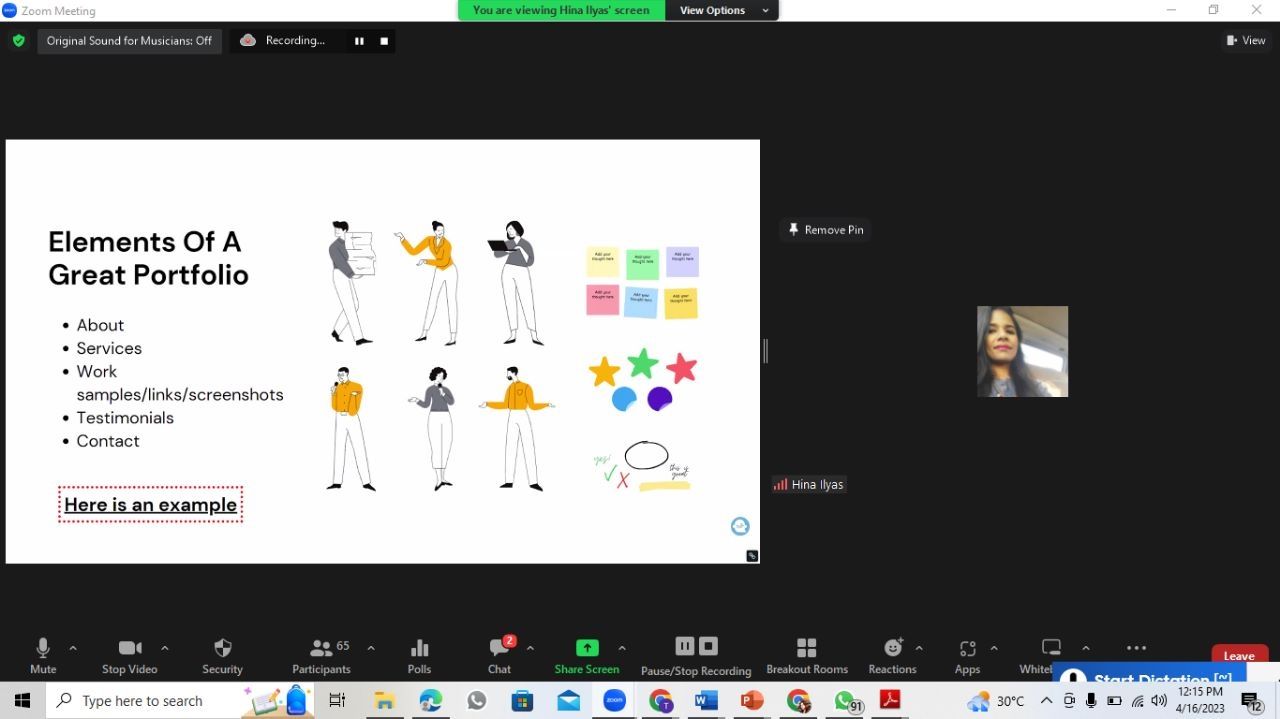The image size is (1280, 719).
Task: Open the Reactions smiley icon
Action: pyautogui.click(x=892, y=655)
